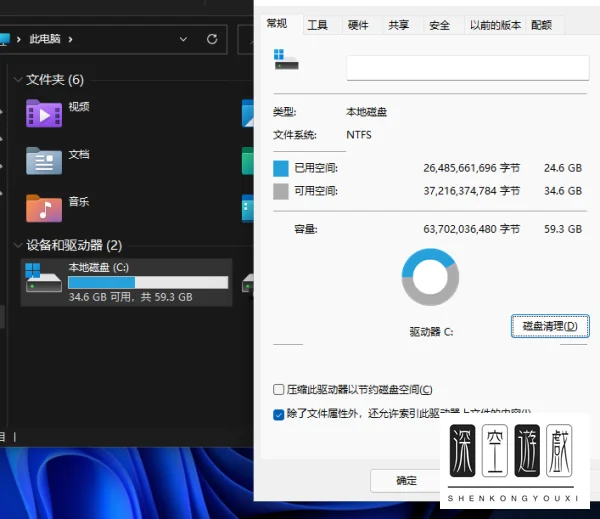Viewport: 600px width, 519px height.
Task: Click the chevron before 此电脑 in the path
Action: click(x=18, y=39)
